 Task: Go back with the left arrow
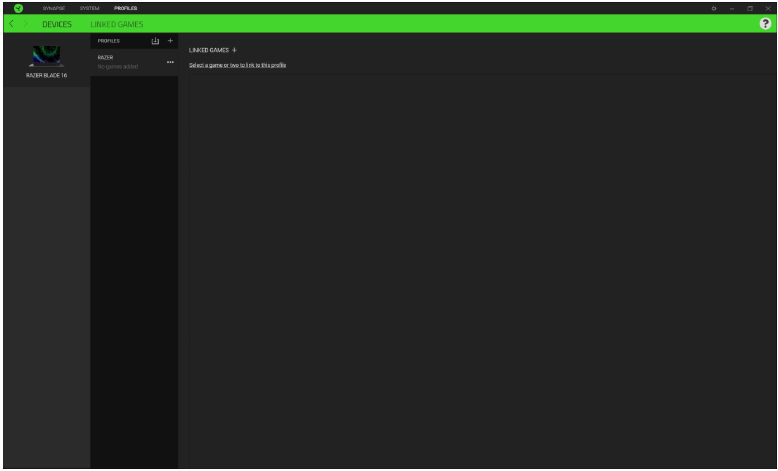pos(11,24)
